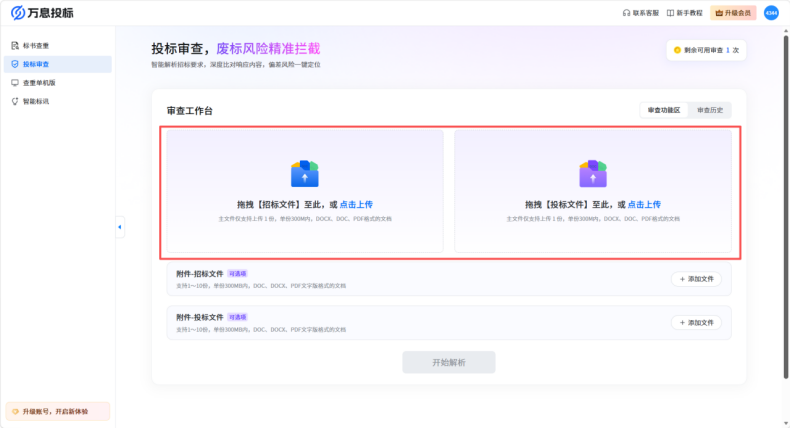Click the 附件-招标文件 label

point(199,274)
